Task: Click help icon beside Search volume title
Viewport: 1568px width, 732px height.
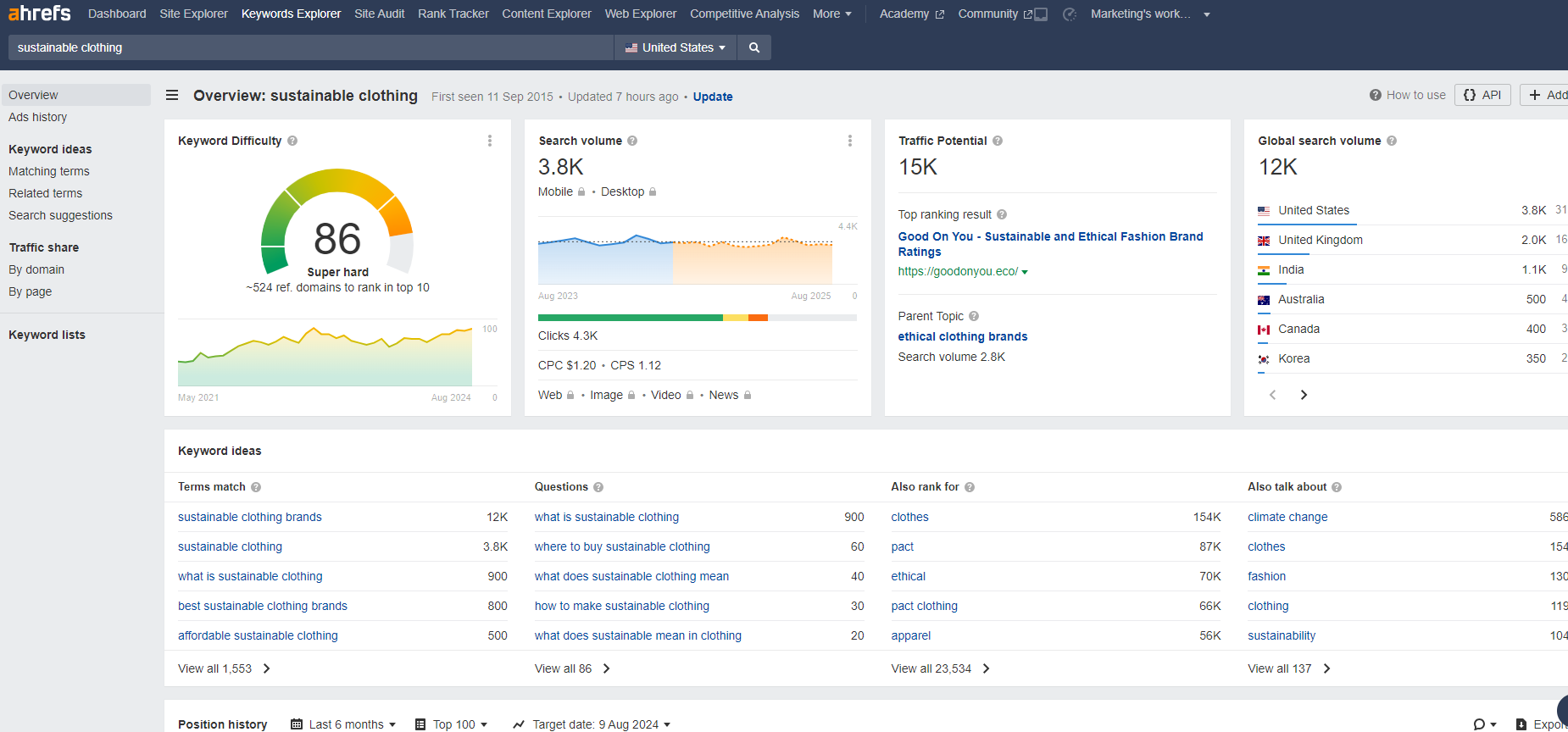Action: point(632,141)
